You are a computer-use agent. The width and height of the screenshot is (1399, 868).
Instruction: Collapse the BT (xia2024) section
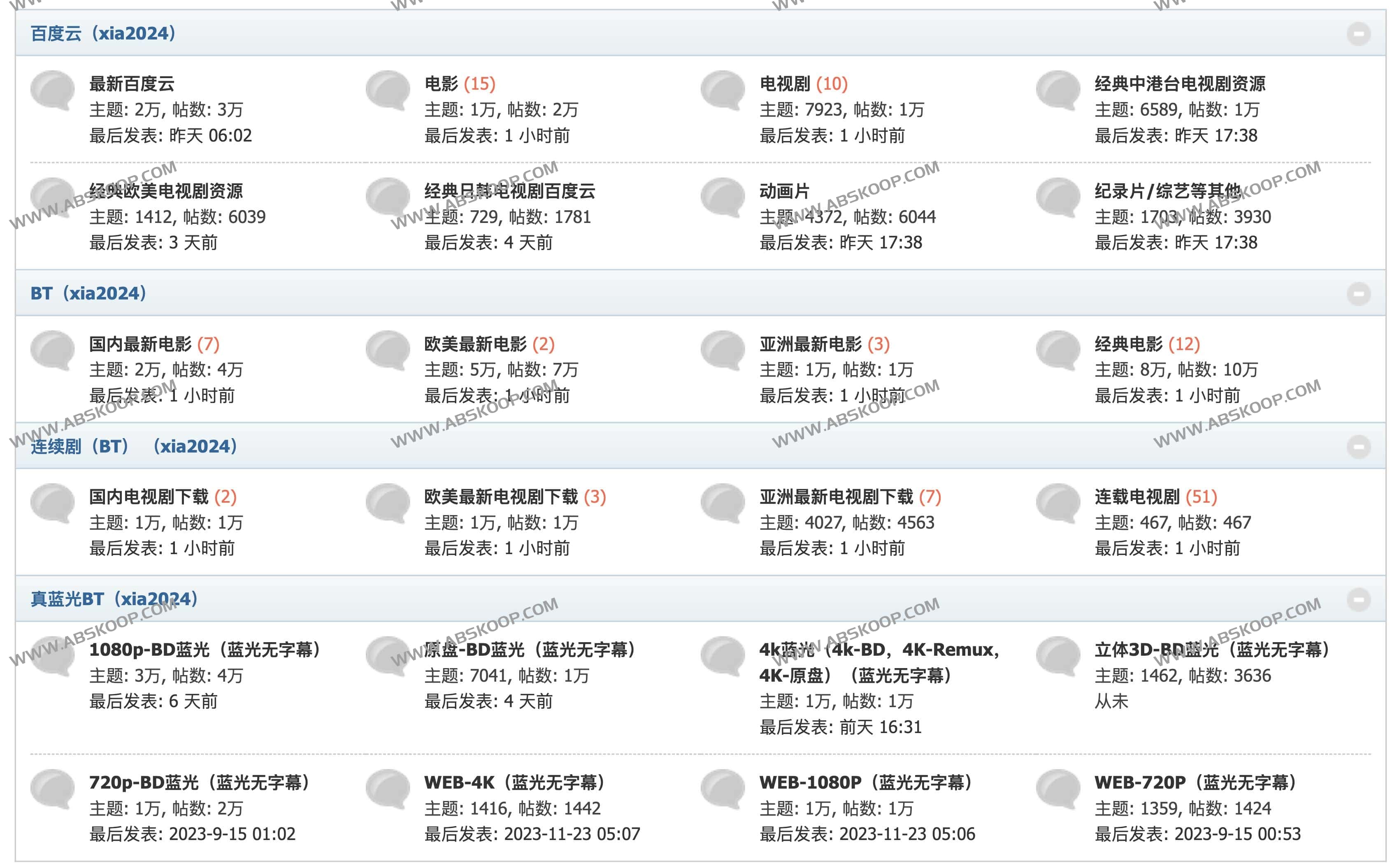coord(1358,293)
